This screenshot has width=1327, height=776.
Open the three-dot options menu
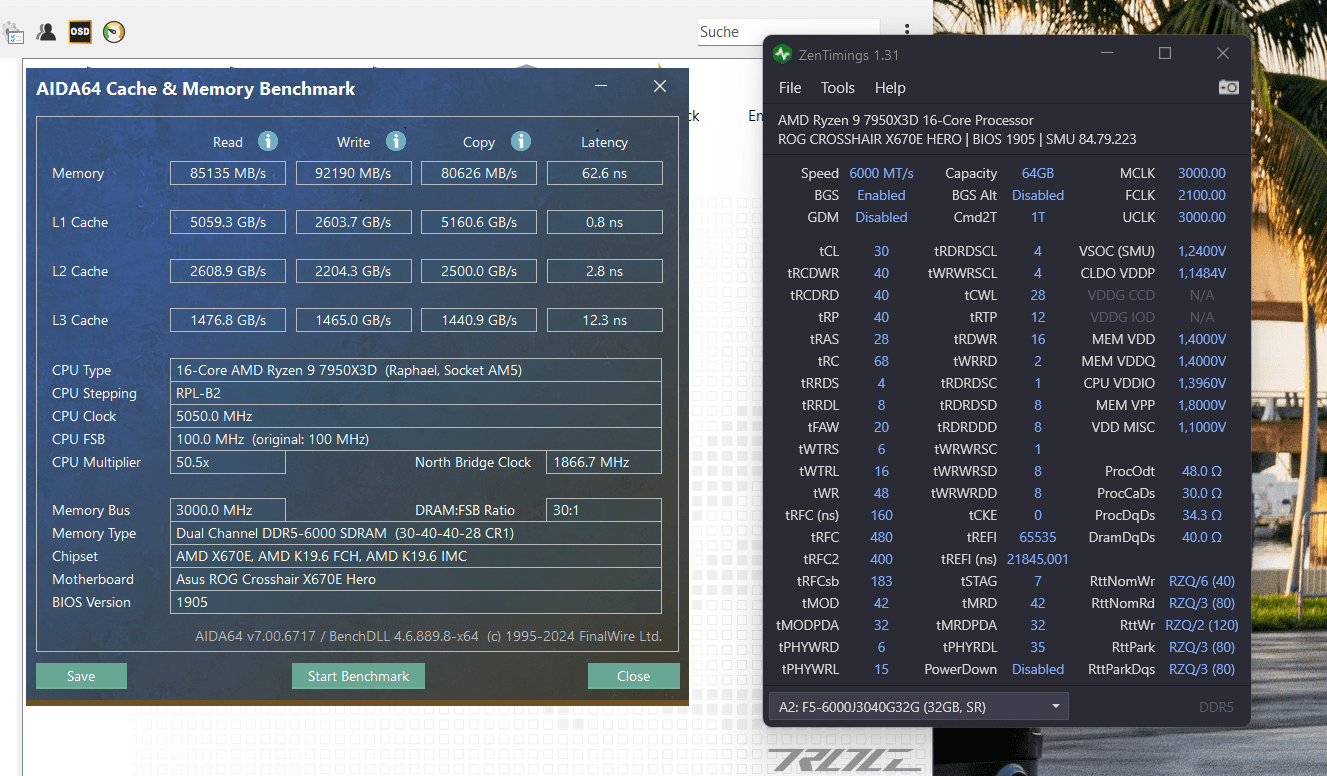pos(907,31)
